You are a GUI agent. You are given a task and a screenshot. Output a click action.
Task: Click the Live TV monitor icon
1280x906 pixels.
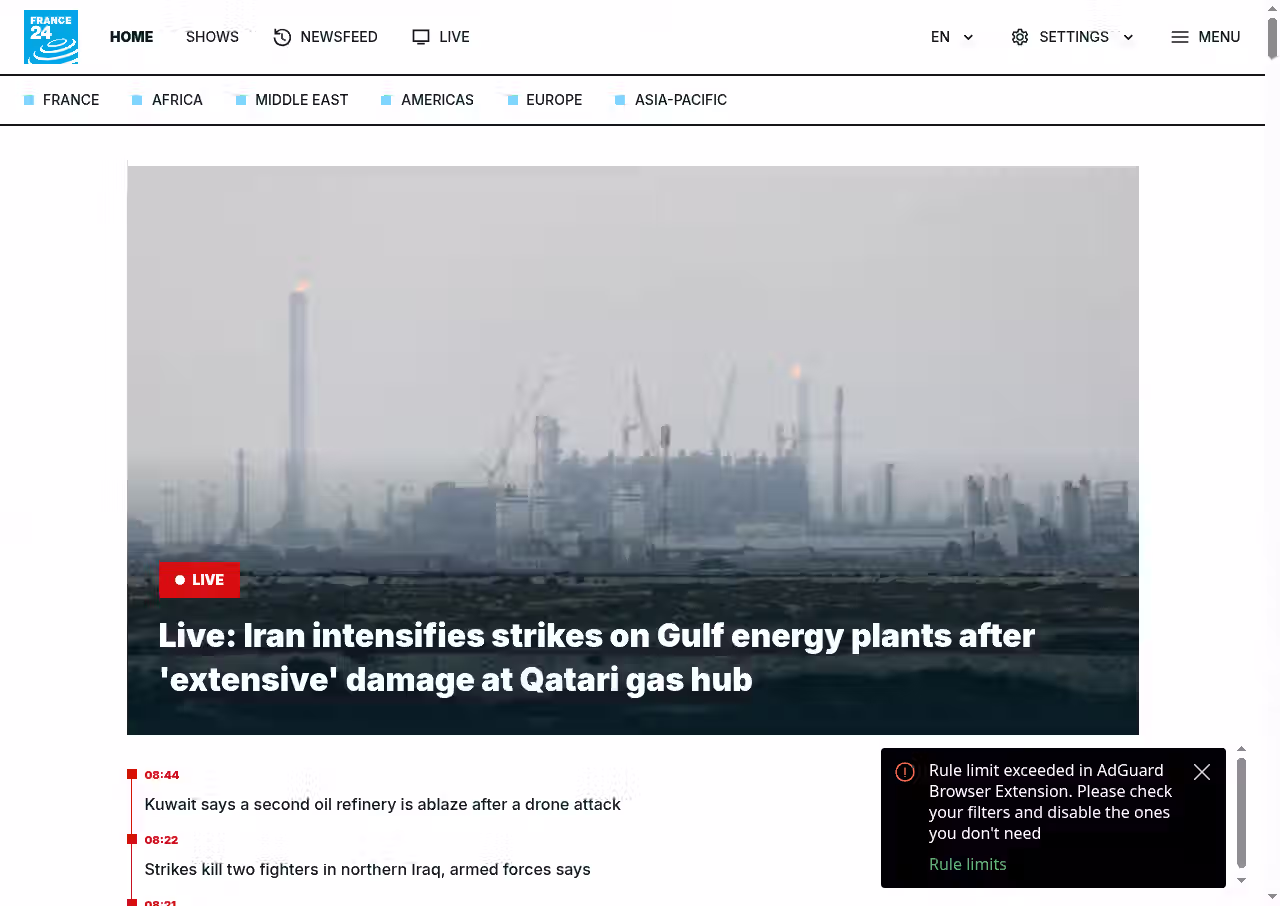point(421,37)
